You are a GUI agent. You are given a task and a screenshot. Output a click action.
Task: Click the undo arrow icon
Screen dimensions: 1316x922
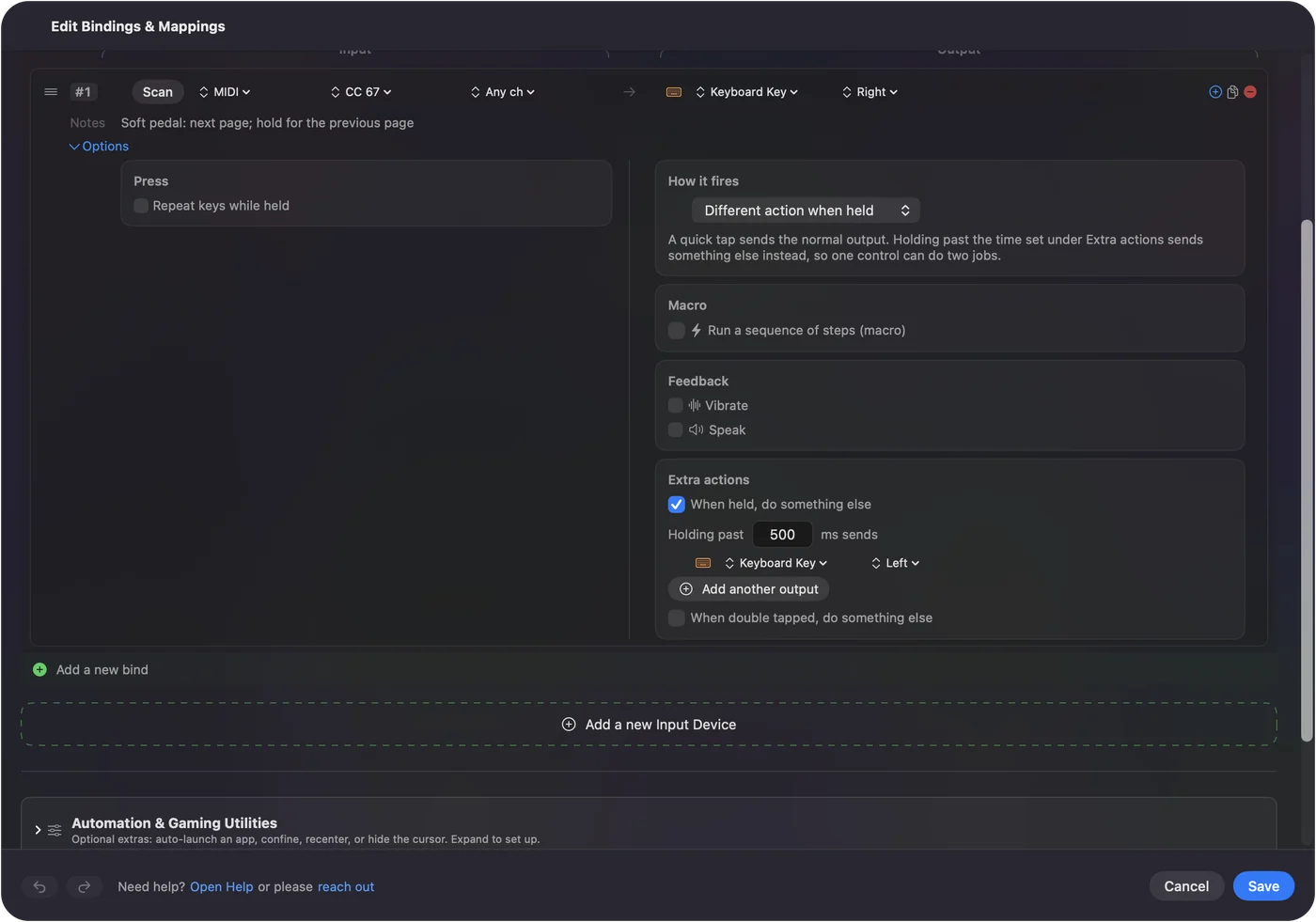39,887
